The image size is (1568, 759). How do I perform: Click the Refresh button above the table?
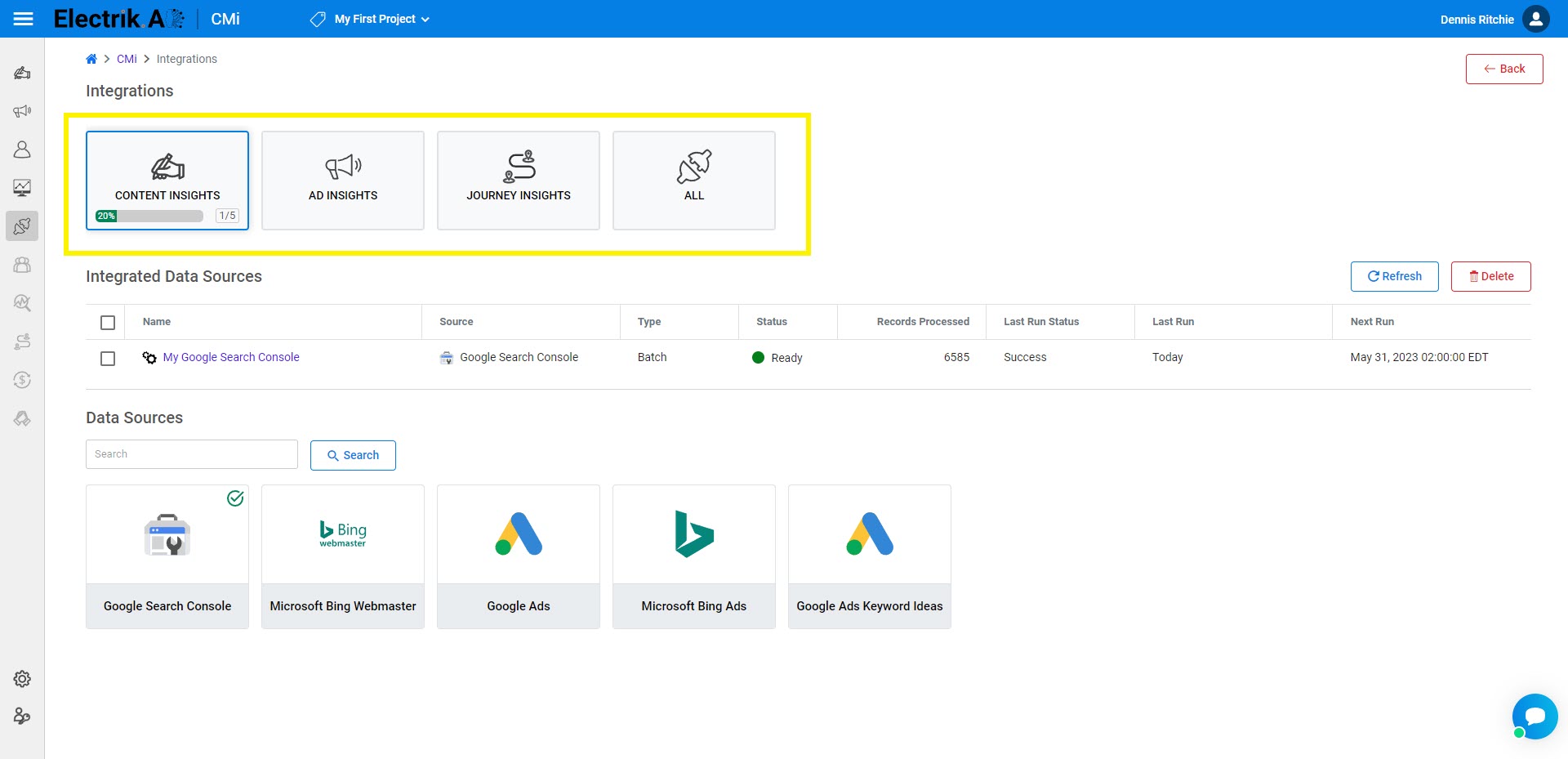(1394, 276)
